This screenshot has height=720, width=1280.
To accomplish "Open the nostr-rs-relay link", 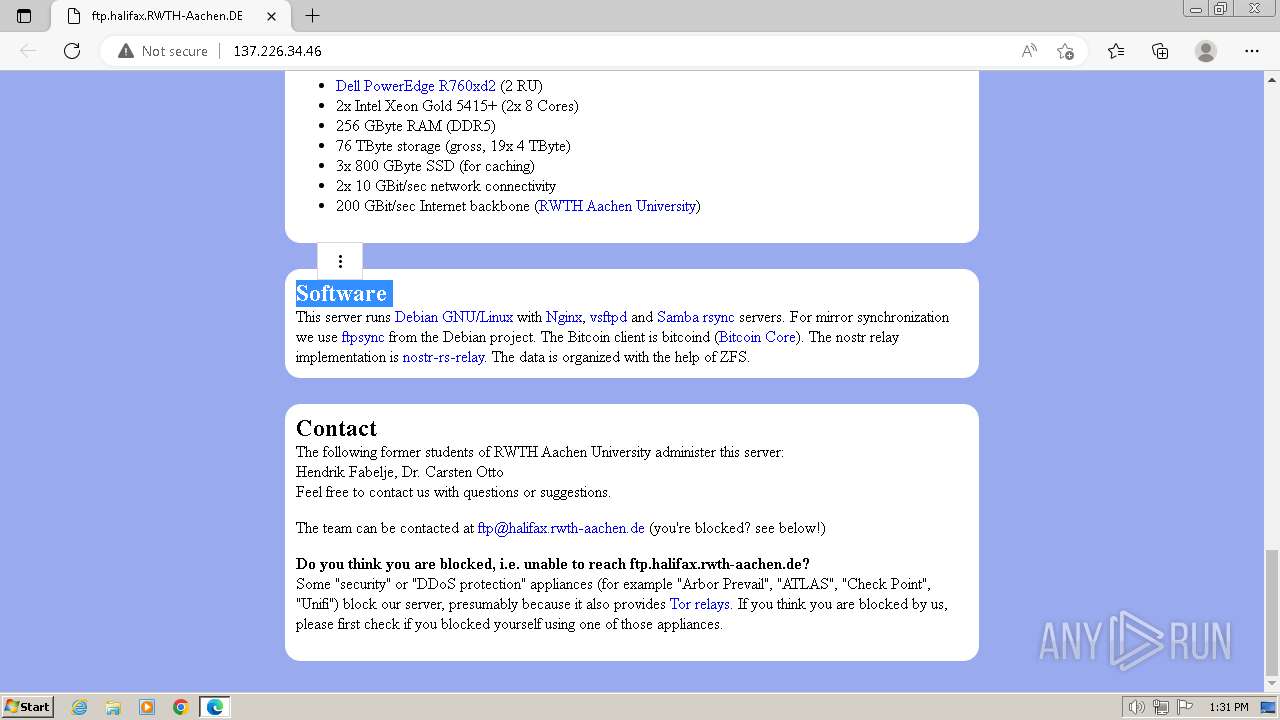I will 443,357.
